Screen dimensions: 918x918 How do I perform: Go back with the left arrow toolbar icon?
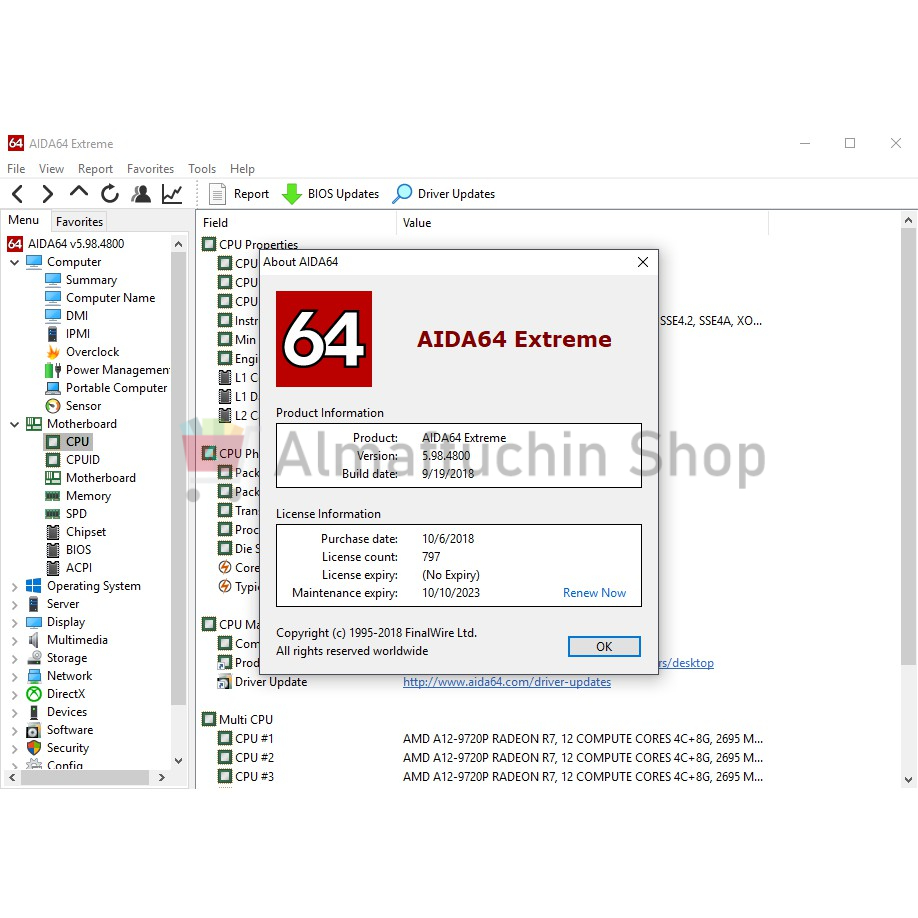[x=18, y=194]
